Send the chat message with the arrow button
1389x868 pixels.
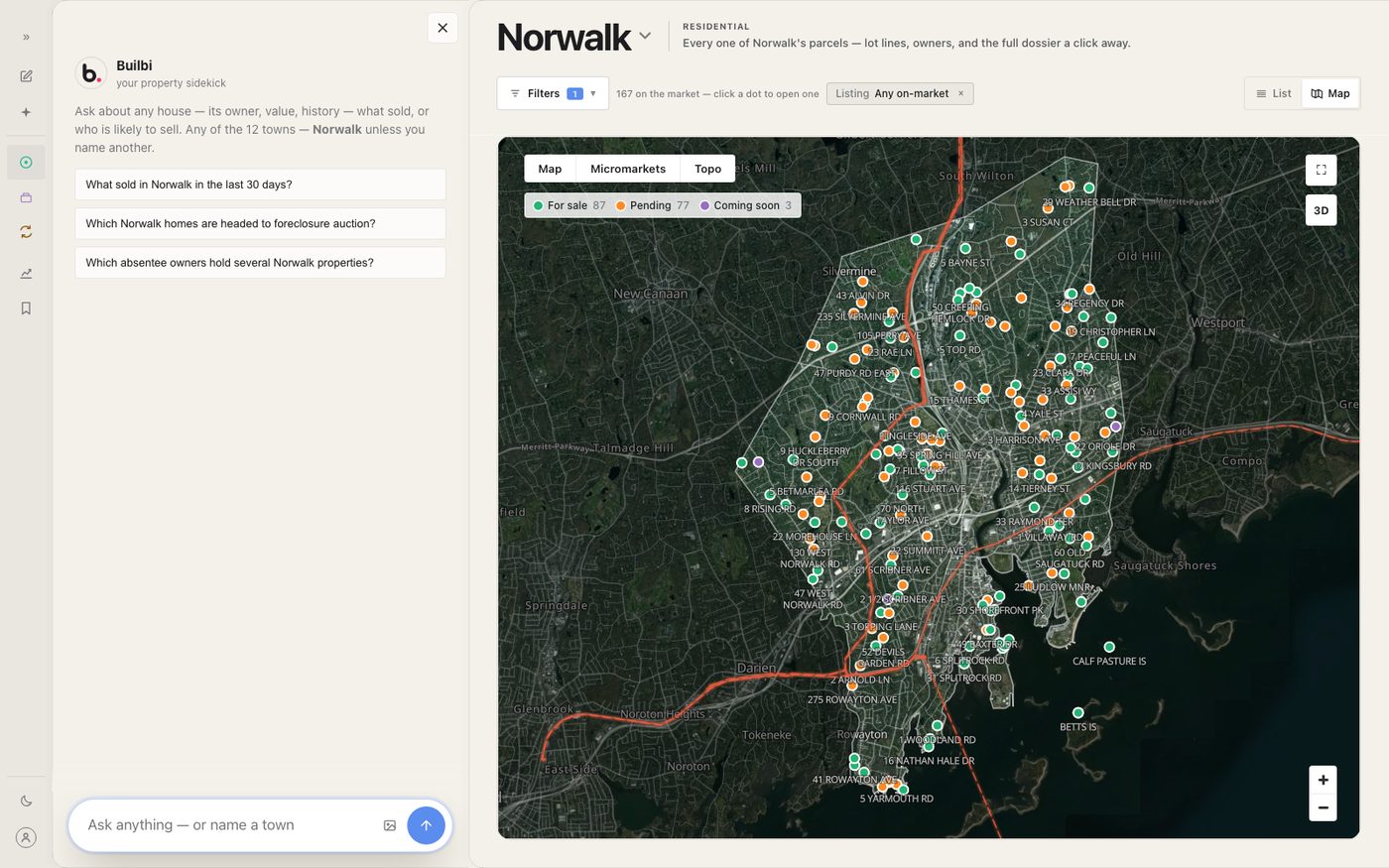pos(426,825)
